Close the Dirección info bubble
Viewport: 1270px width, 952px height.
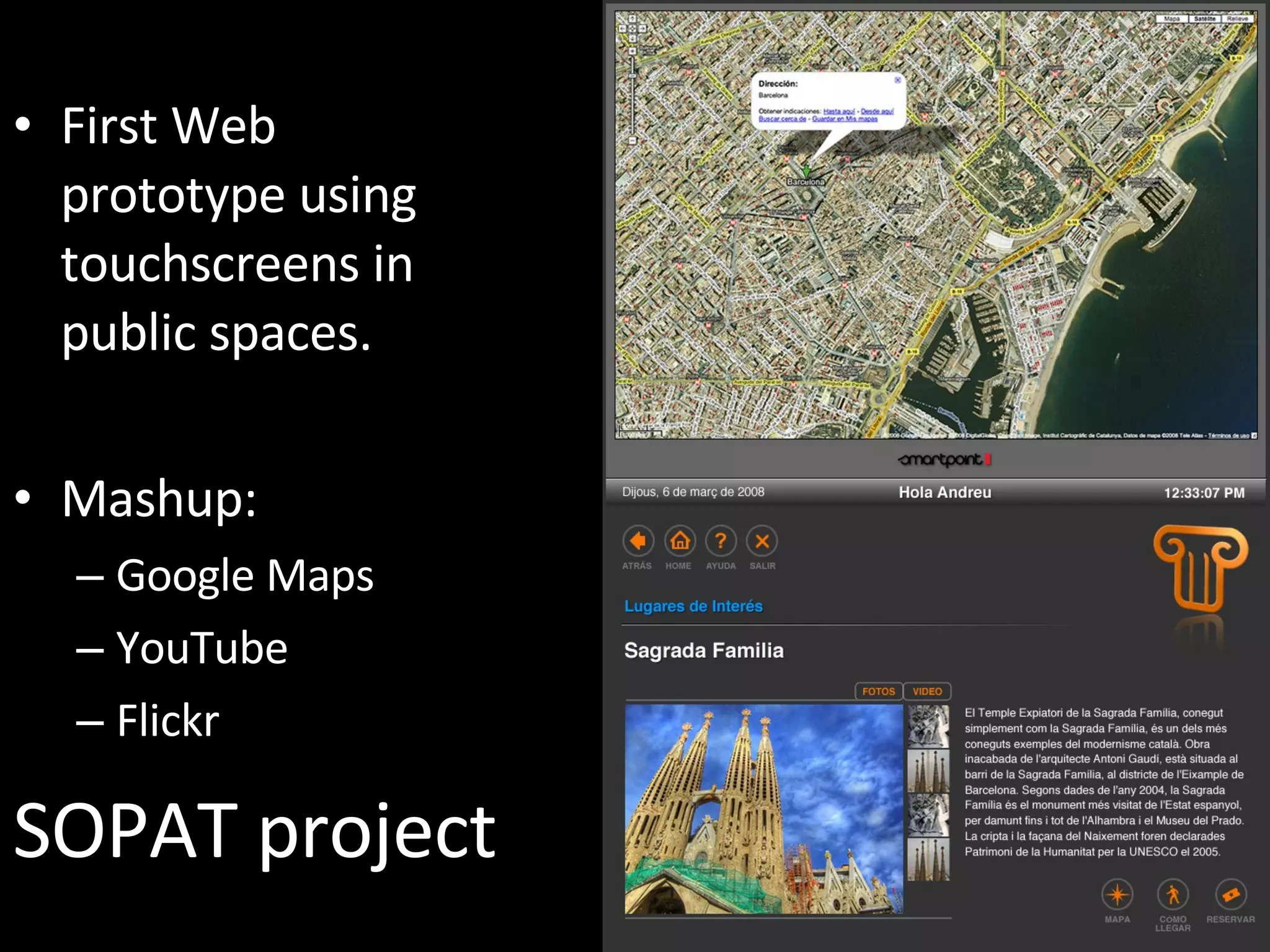coord(897,80)
